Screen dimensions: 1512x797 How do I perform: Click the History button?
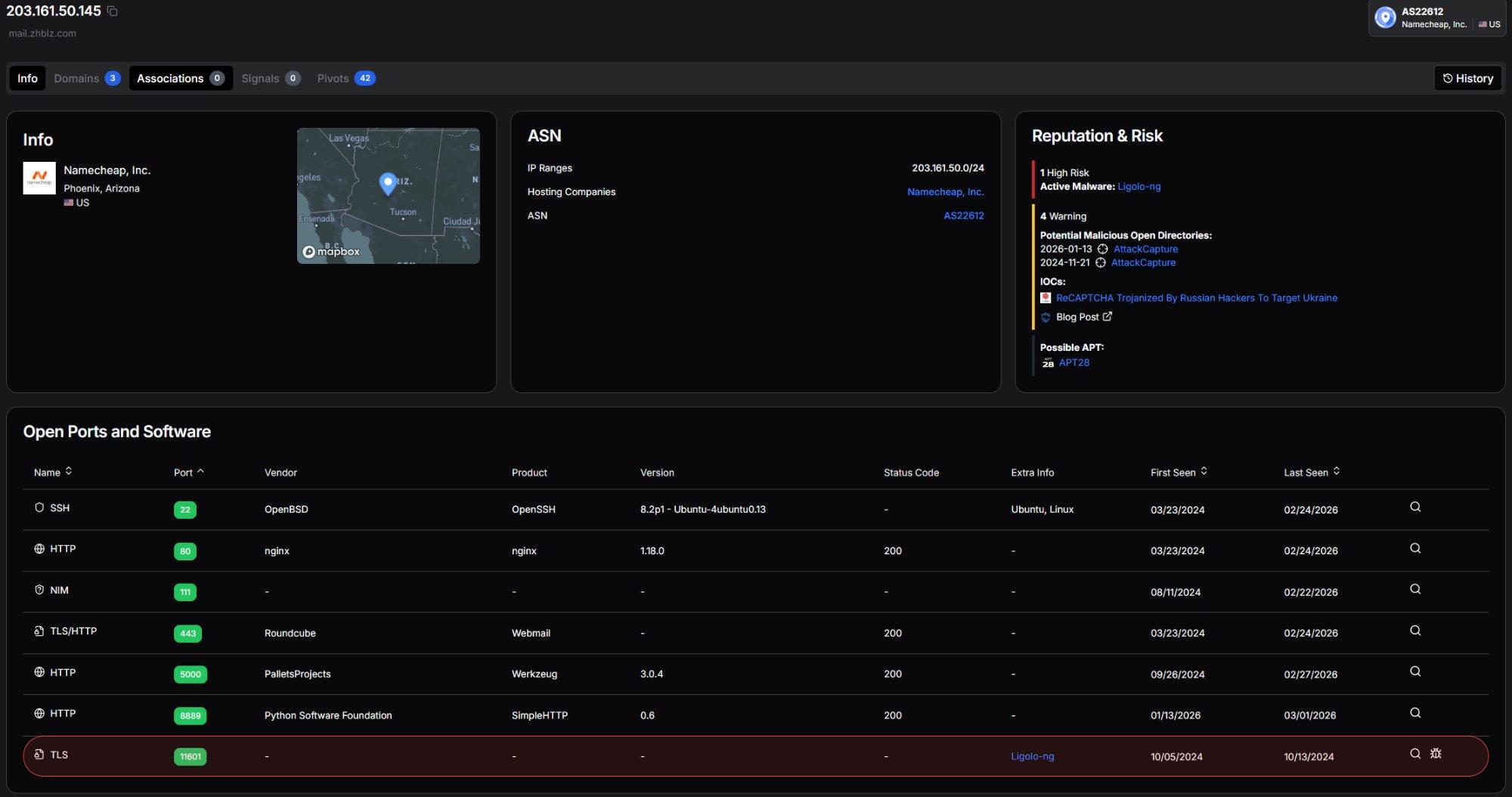coord(1467,79)
